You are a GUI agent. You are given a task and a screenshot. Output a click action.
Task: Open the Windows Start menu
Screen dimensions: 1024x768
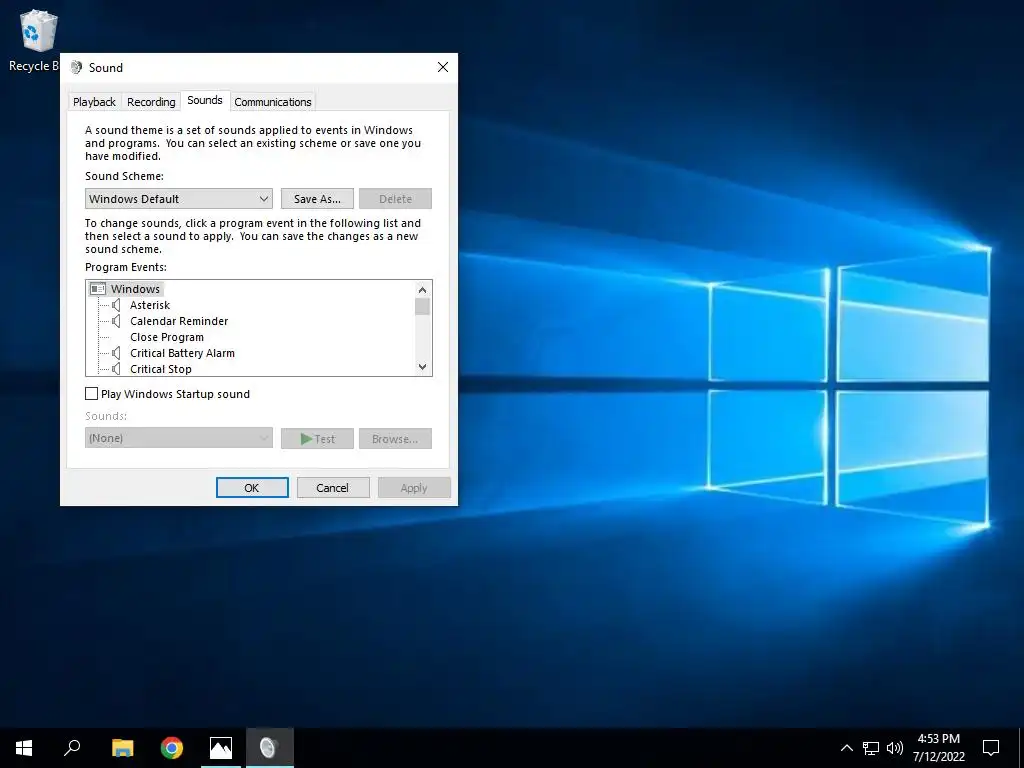[24, 748]
